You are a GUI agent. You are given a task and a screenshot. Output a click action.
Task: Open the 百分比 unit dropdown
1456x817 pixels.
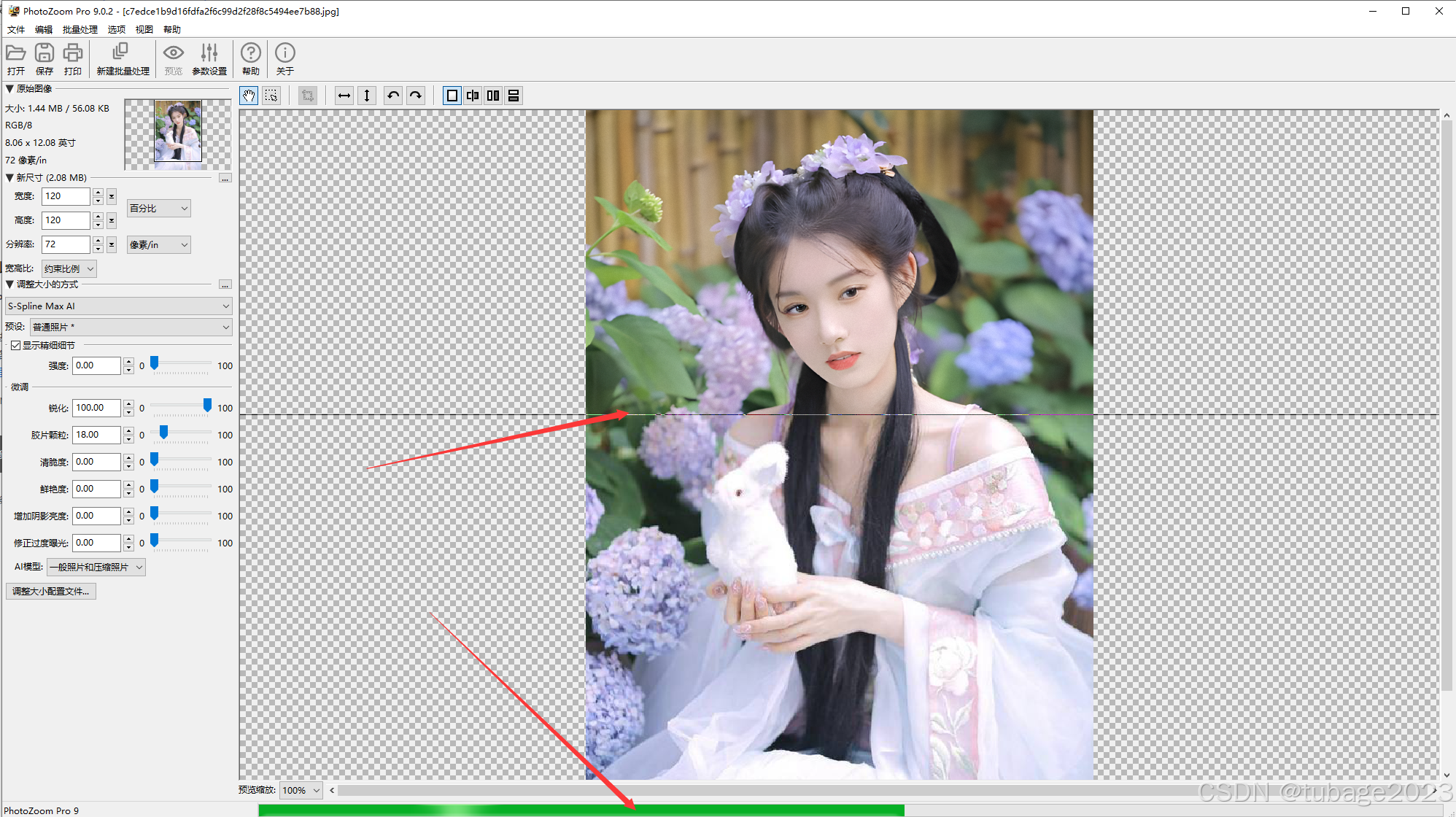(x=158, y=209)
